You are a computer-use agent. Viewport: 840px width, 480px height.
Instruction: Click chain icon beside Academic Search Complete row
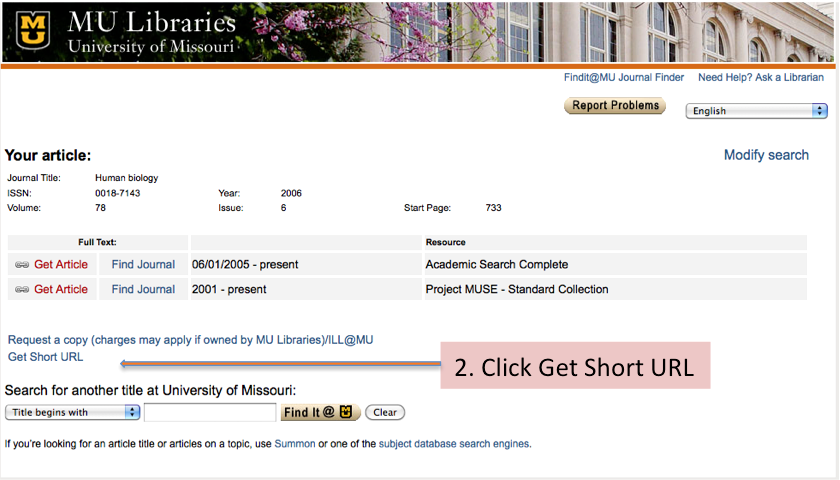pyautogui.click(x=22, y=265)
